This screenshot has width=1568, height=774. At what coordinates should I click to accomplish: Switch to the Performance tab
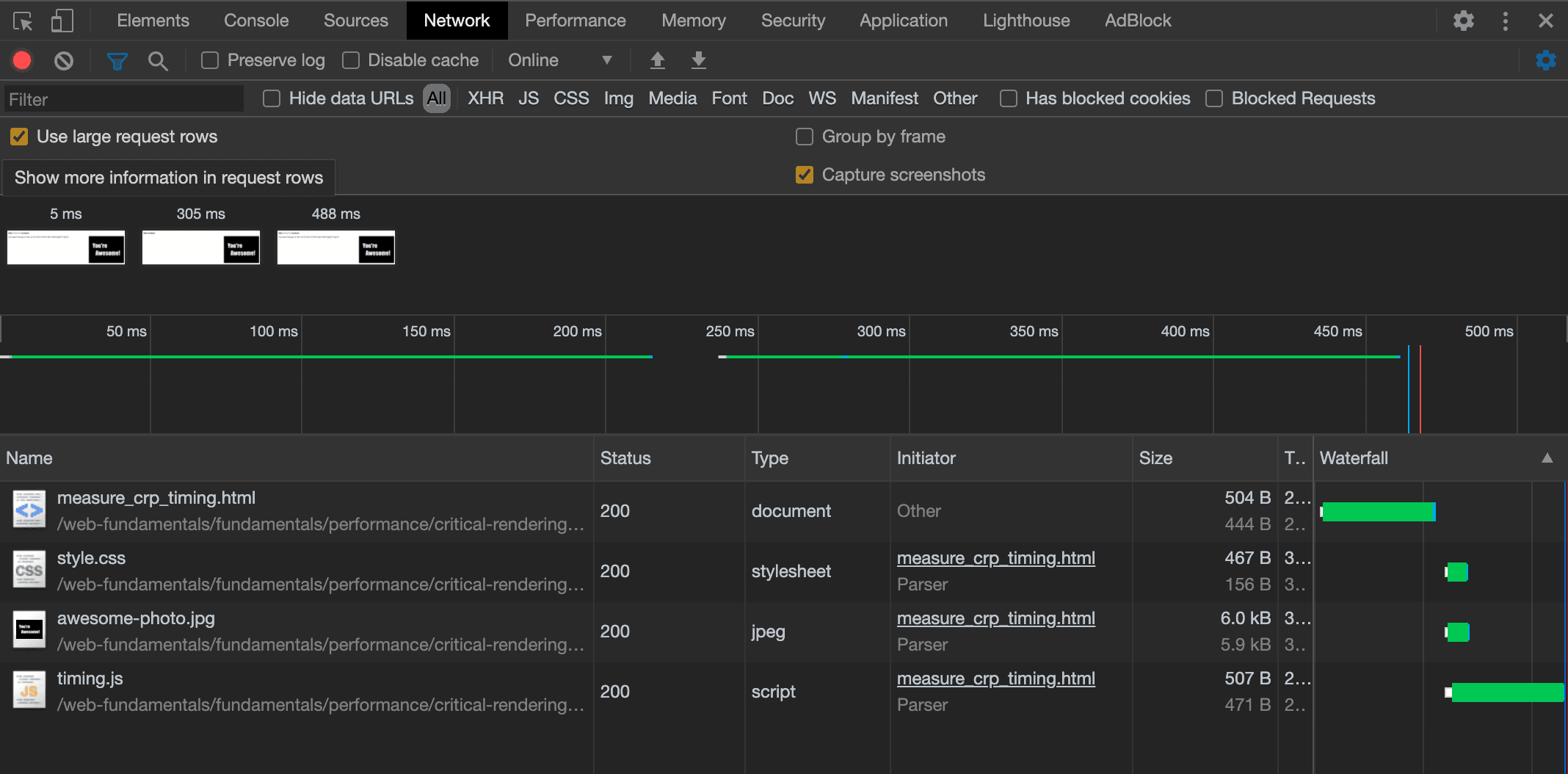[575, 21]
